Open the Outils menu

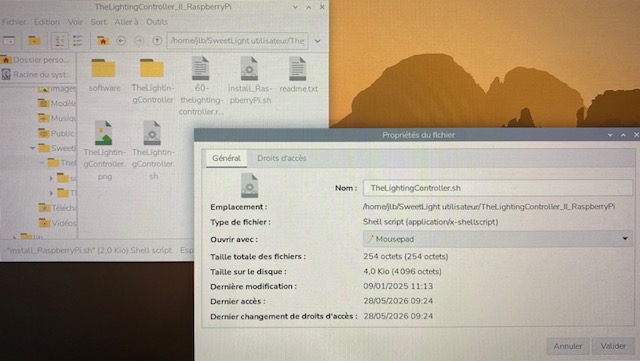tap(157, 22)
